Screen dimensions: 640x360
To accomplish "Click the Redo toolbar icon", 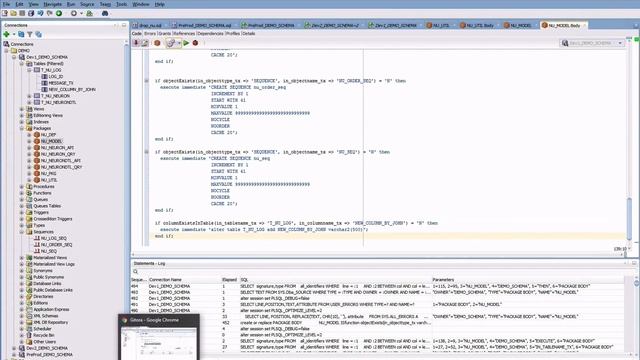I will [49, 13].
